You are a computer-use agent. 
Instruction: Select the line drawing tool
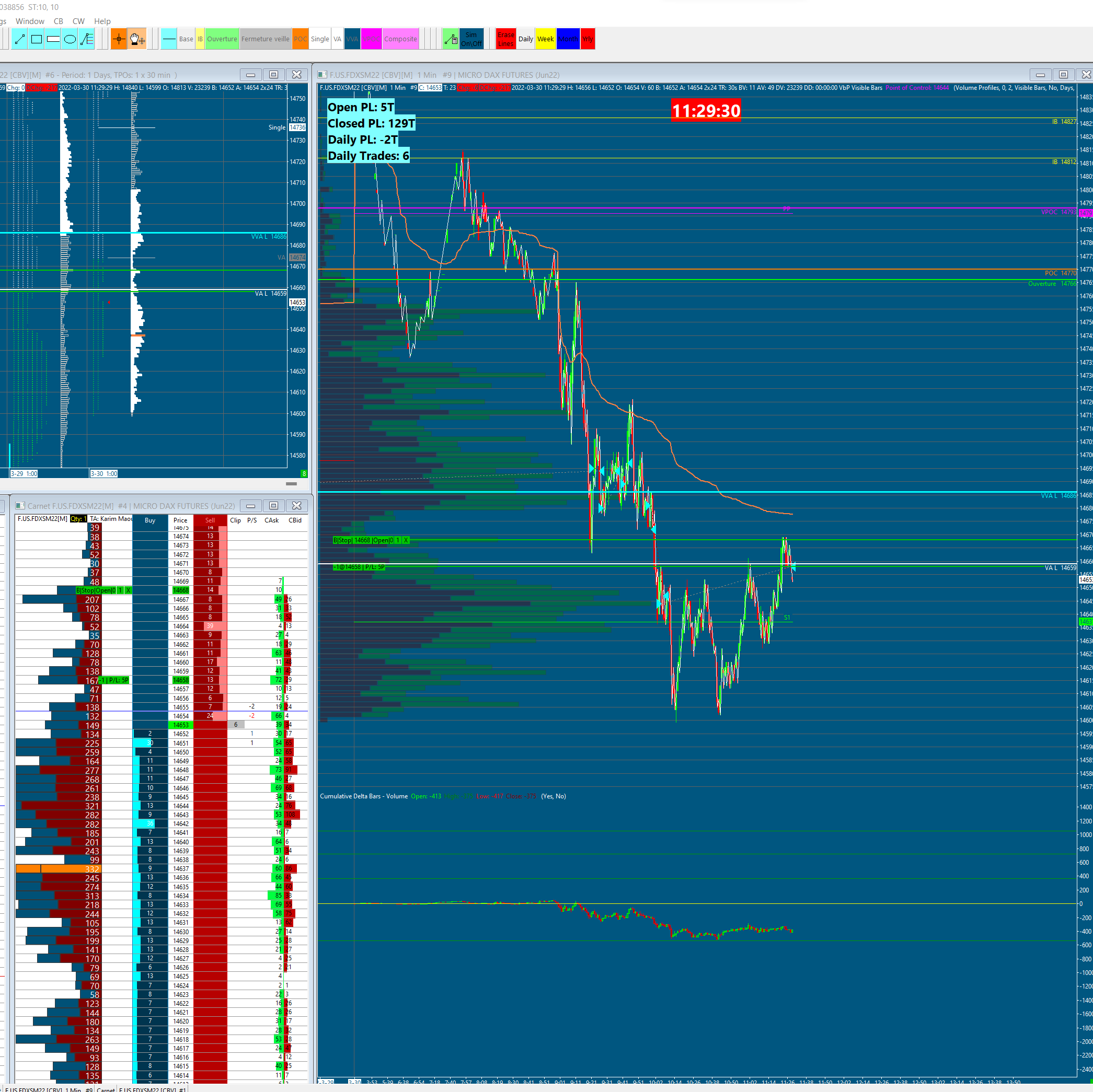coord(19,39)
